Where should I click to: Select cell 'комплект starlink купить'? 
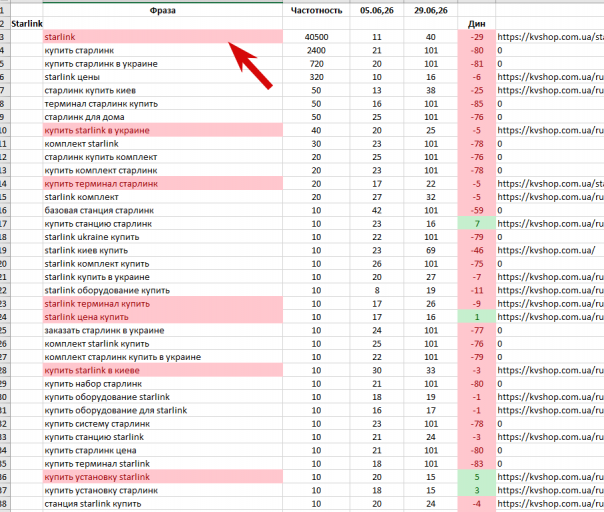tap(163, 344)
